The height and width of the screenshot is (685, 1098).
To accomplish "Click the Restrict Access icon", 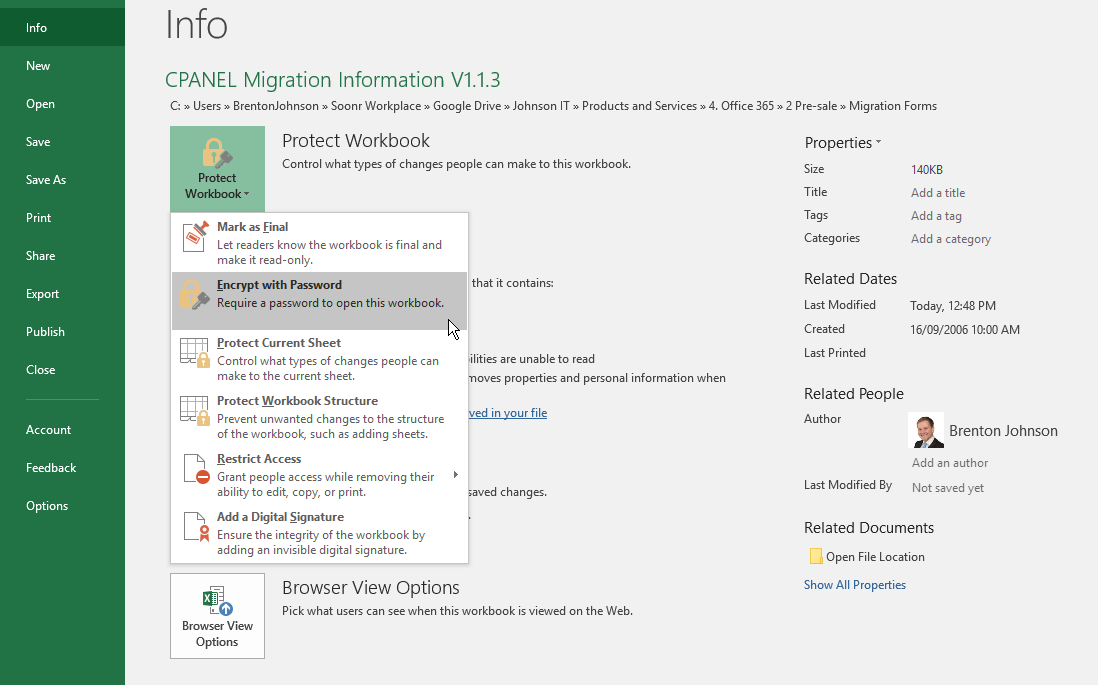I will [x=195, y=469].
